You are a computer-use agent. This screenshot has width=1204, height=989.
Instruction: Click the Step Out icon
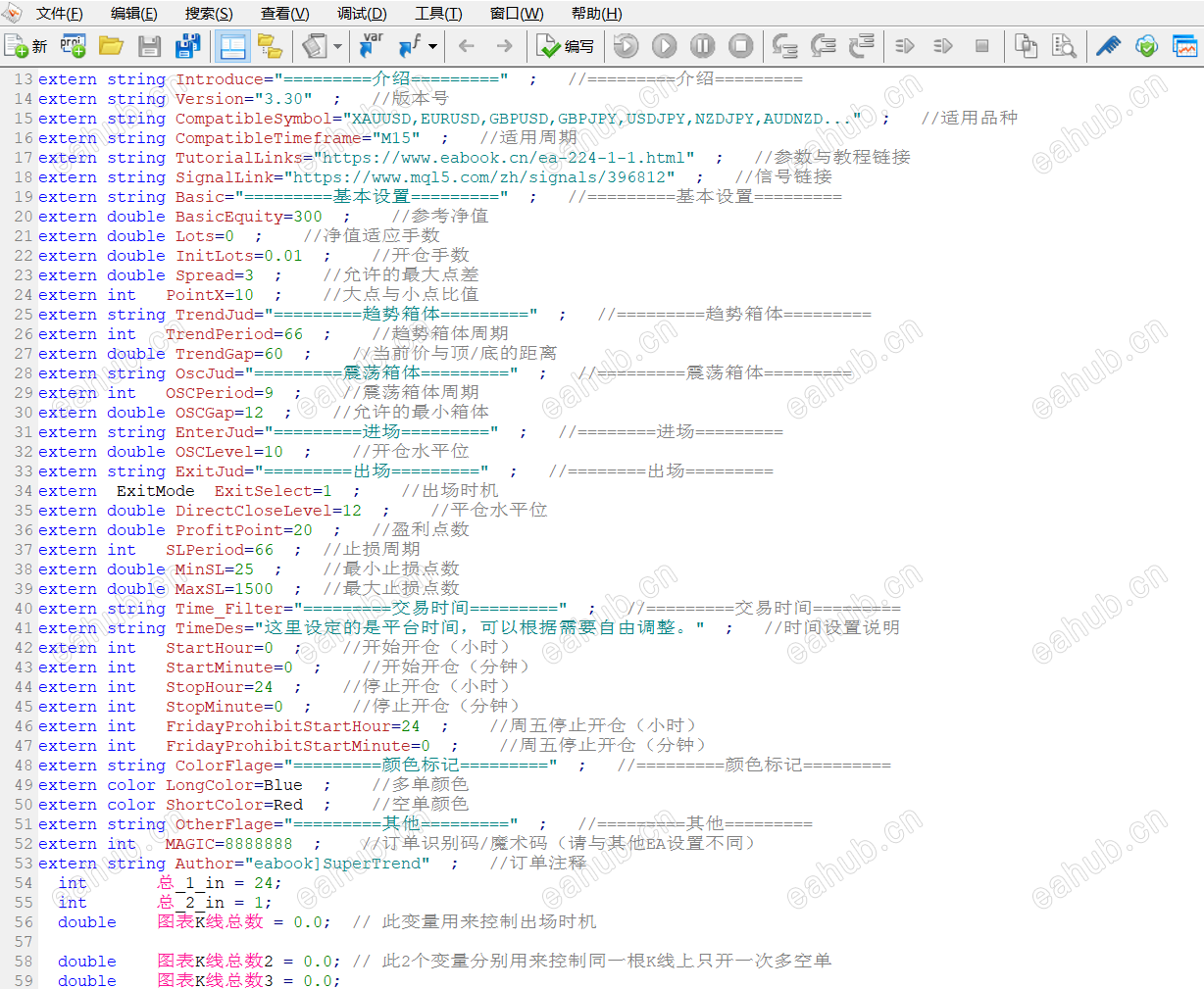[862, 46]
